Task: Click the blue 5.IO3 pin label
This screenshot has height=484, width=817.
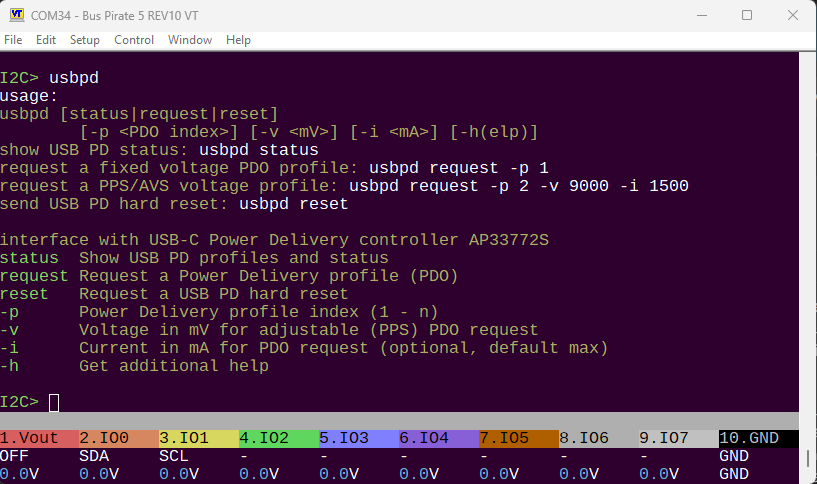Action: coord(358,438)
